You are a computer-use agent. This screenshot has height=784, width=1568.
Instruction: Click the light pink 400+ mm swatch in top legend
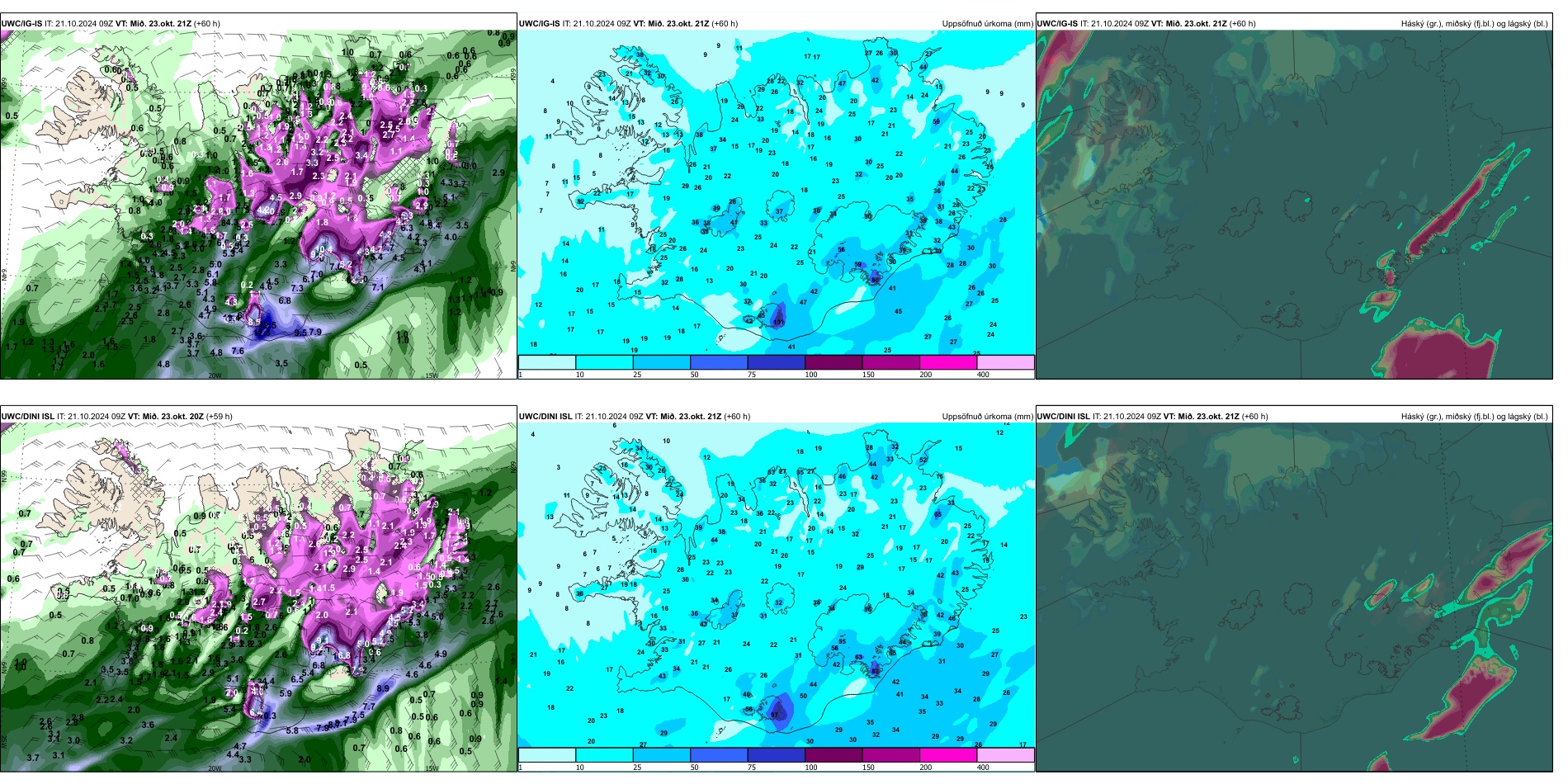1005,362
